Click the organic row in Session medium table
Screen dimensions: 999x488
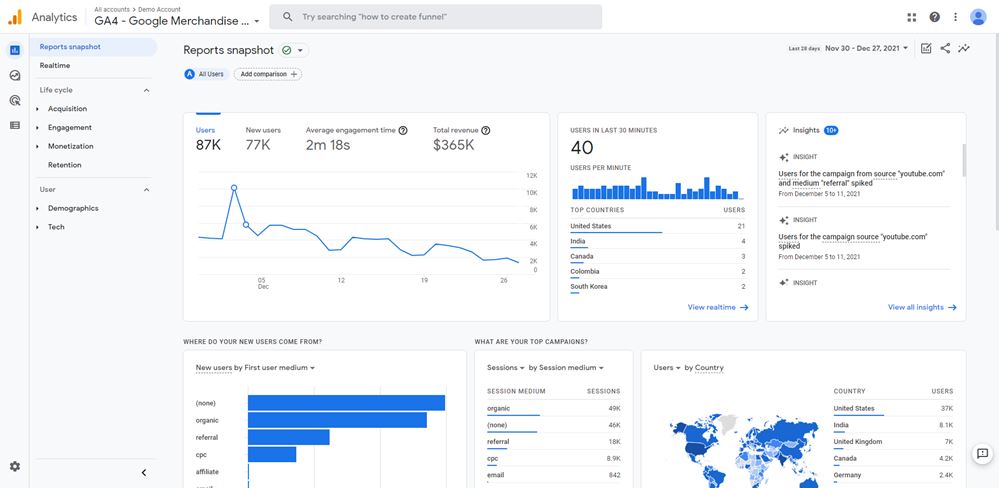(554, 408)
